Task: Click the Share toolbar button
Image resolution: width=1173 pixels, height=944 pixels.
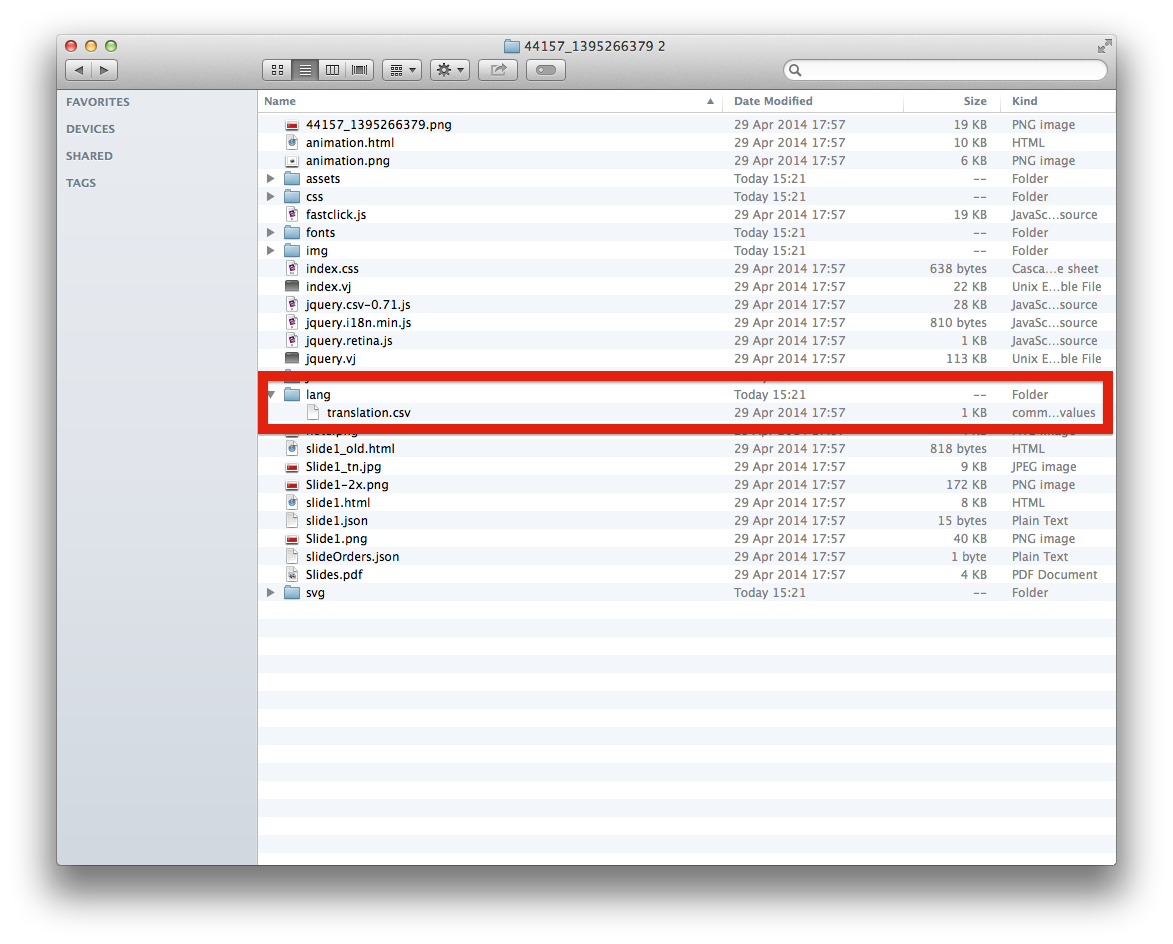Action: coord(497,70)
